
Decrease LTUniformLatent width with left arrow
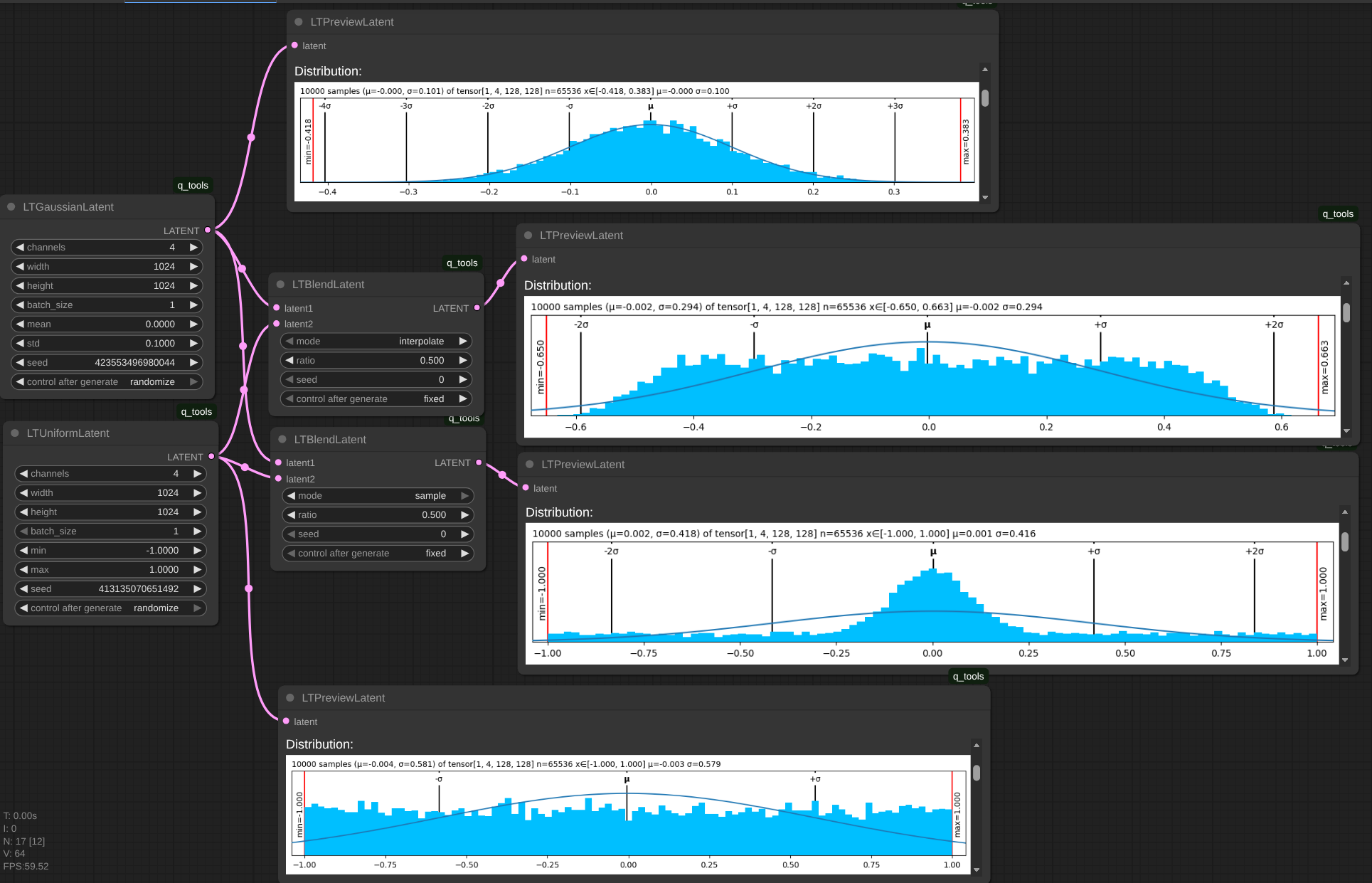pyautogui.click(x=23, y=493)
